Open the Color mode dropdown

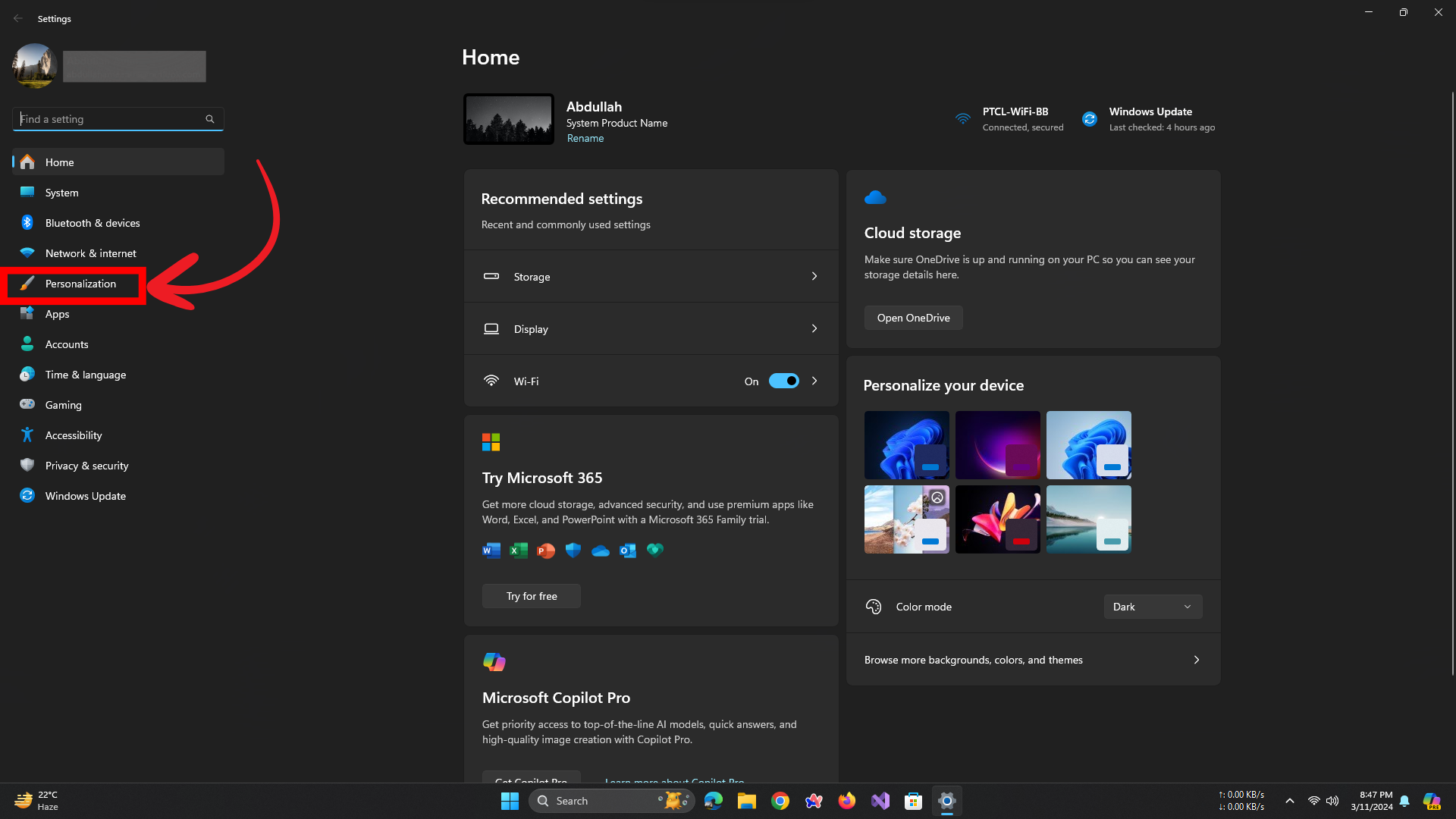[1152, 607]
